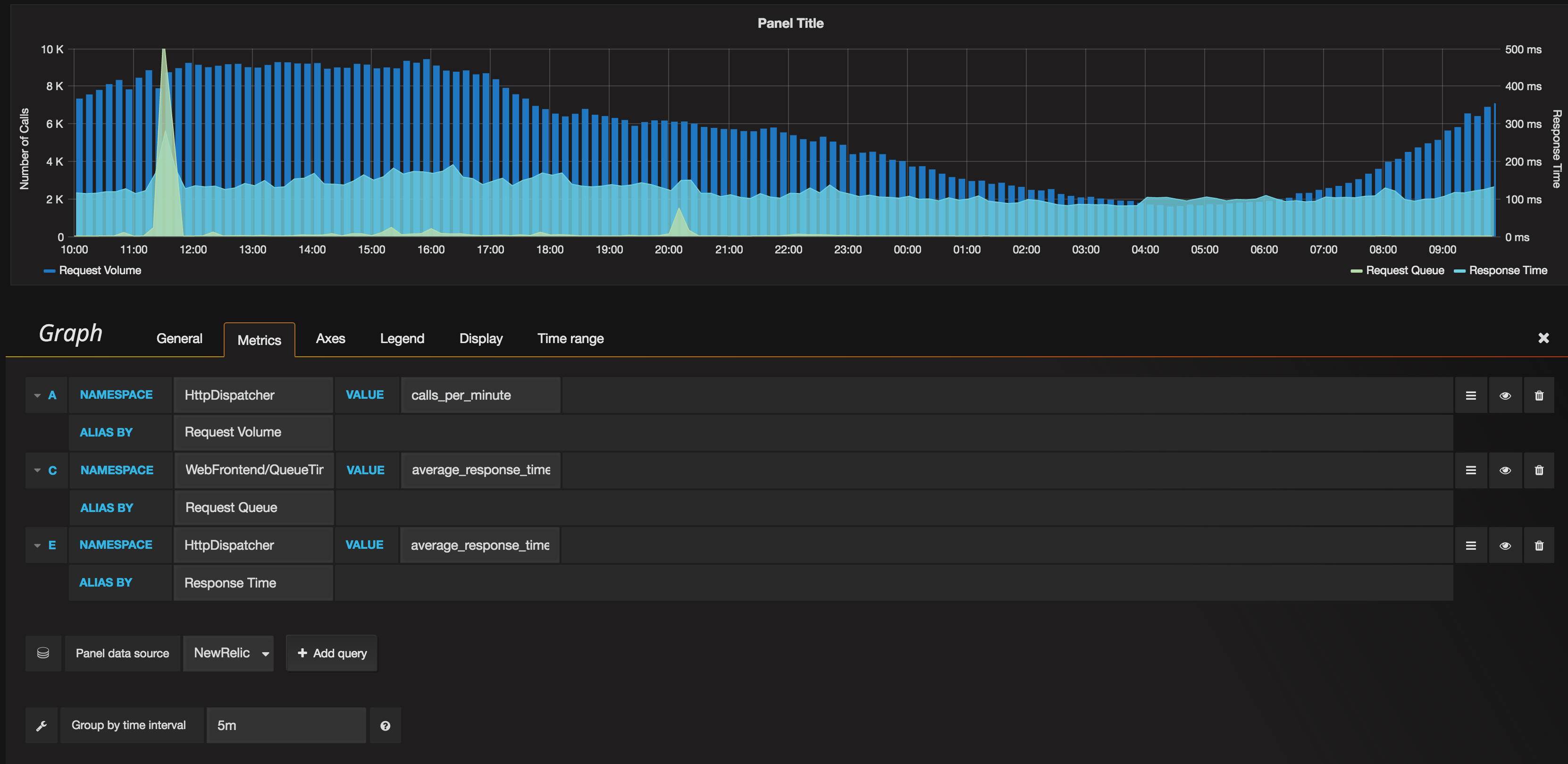Click the 5m group by time interval field
This screenshot has height=764, width=1568.
tap(286, 726)
